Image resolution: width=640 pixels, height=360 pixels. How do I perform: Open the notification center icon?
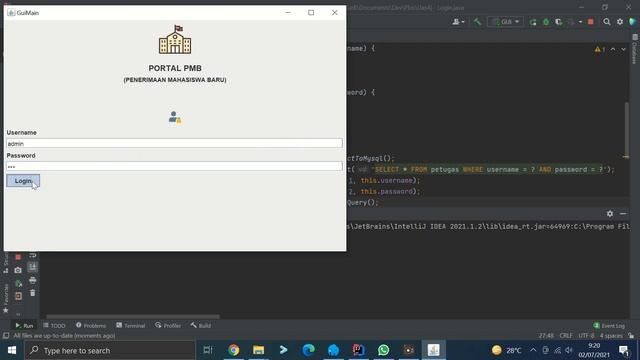click(624, 350)
